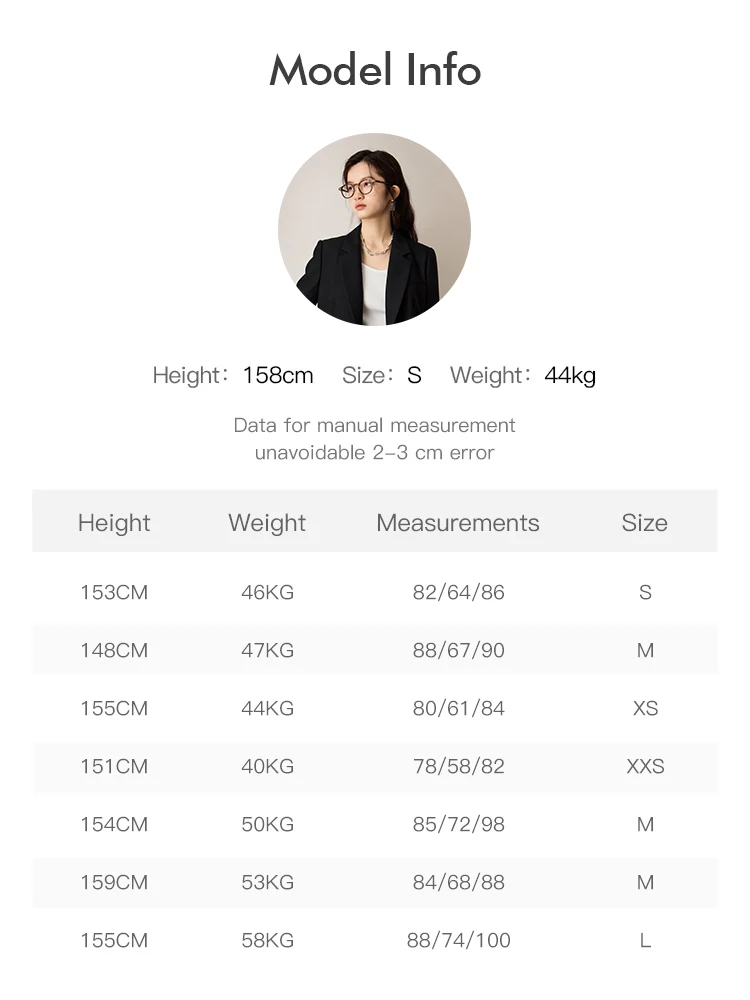Click the Height column header
Viewport: 750px width, 1000px height.
114,522
